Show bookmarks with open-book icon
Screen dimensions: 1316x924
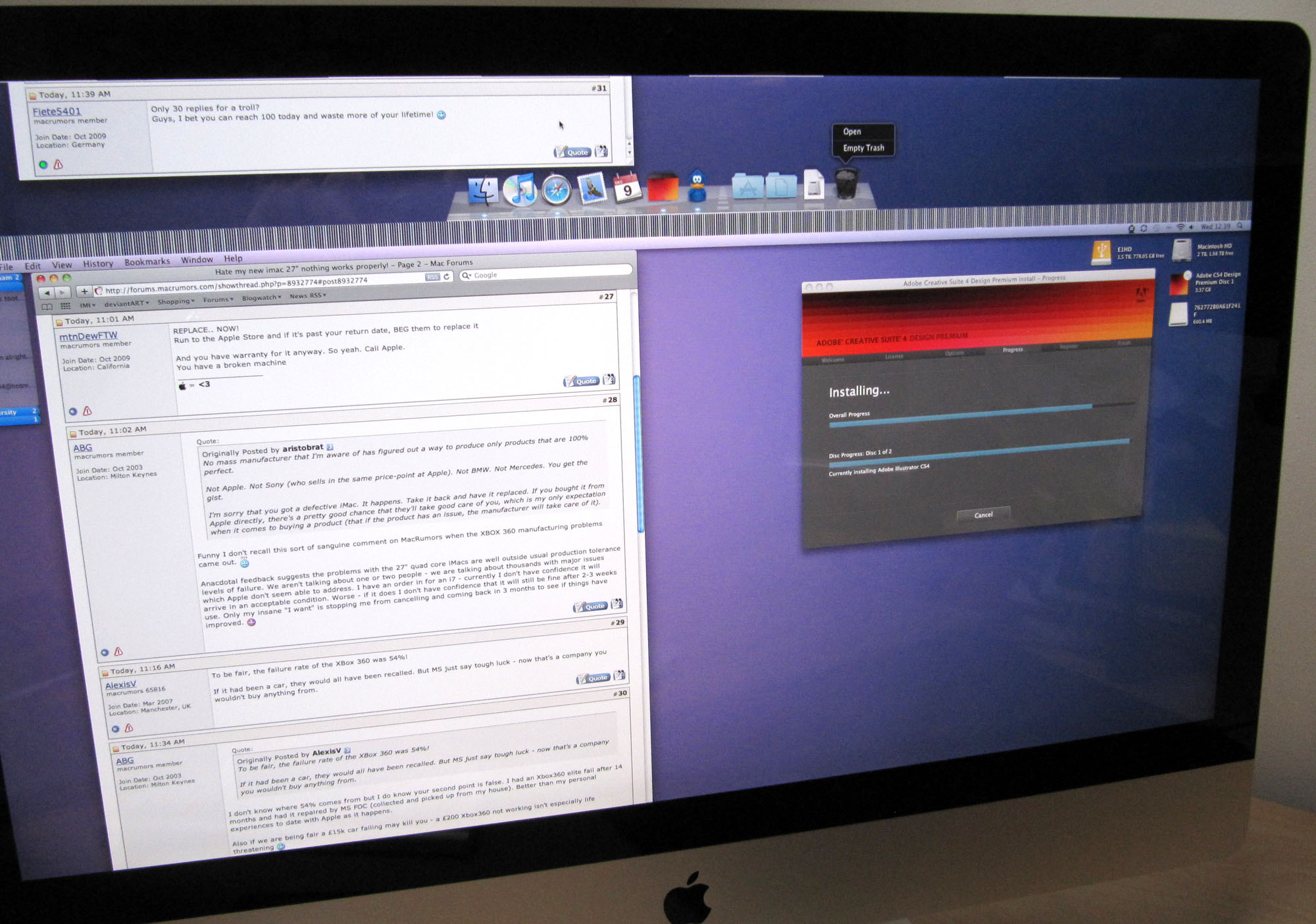point(47,307)
